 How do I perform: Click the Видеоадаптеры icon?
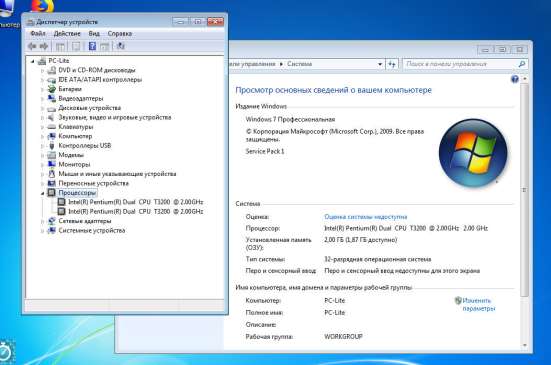[52, 98]
